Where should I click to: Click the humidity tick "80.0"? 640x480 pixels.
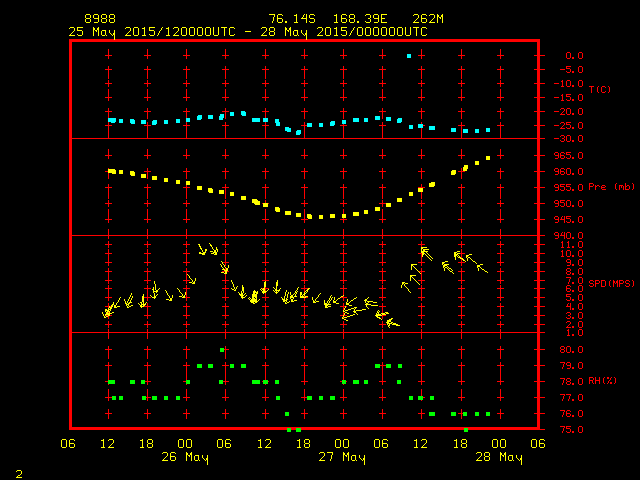point(571,350)
